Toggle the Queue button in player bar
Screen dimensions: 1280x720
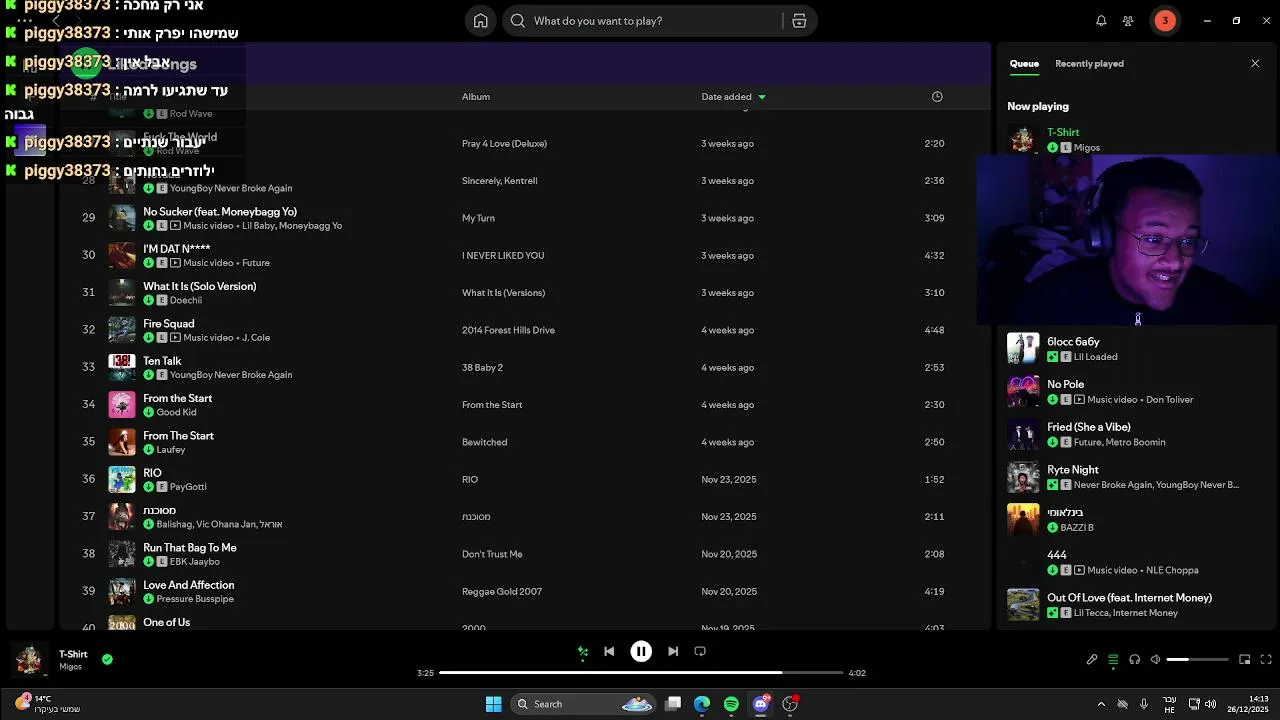[x=1113, y=660]
